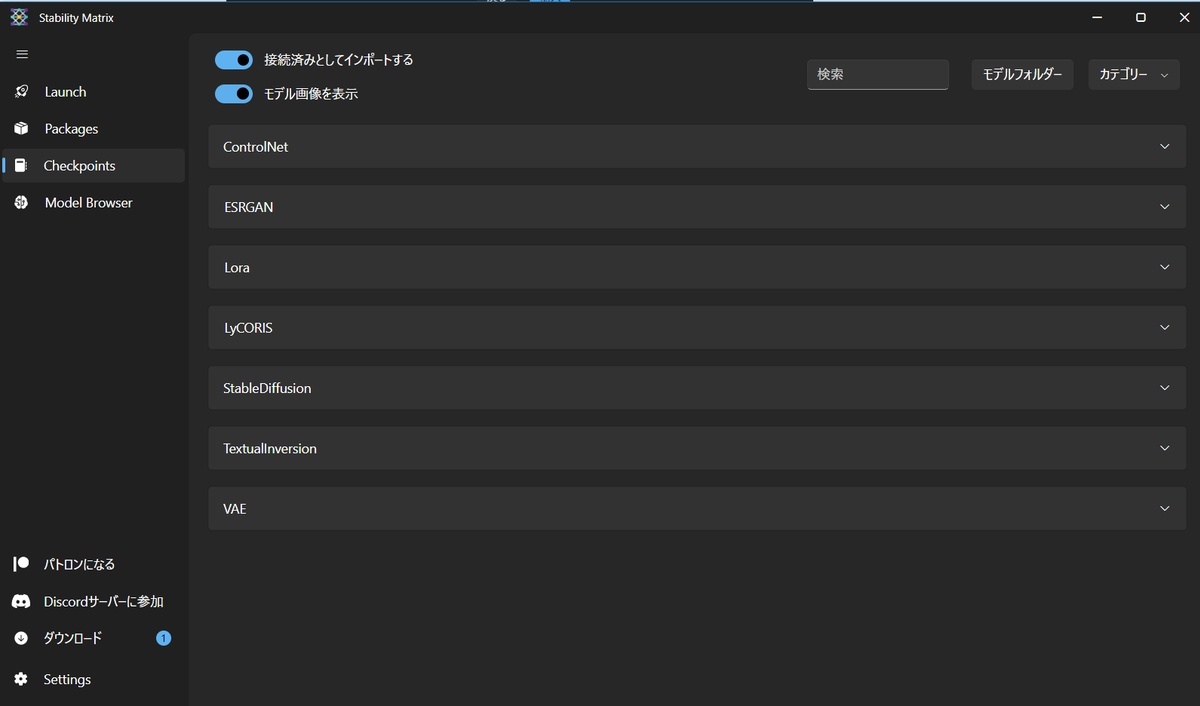Toggle the モデル画像を表示 switch
The width and height of the screenshot is (1200, 706).
point(234,94)
